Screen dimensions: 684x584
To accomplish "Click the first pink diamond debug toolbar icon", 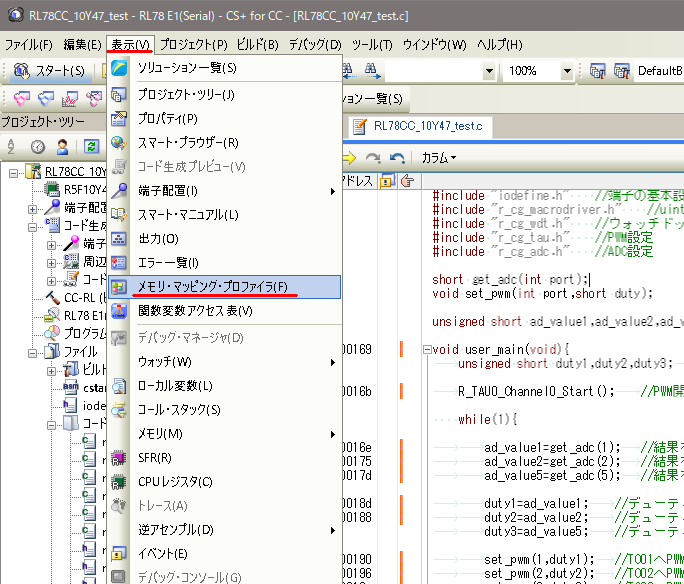I will click(x=22, y=99).
